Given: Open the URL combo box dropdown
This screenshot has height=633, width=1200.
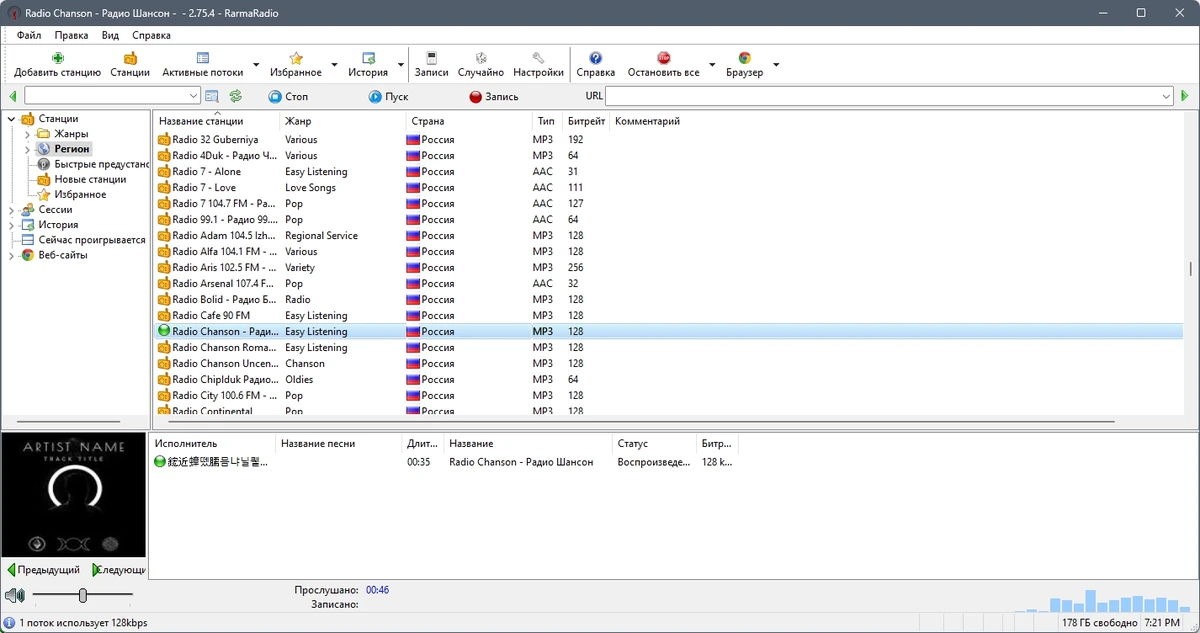Looking at the screenshot, I should pos(1166,96).
